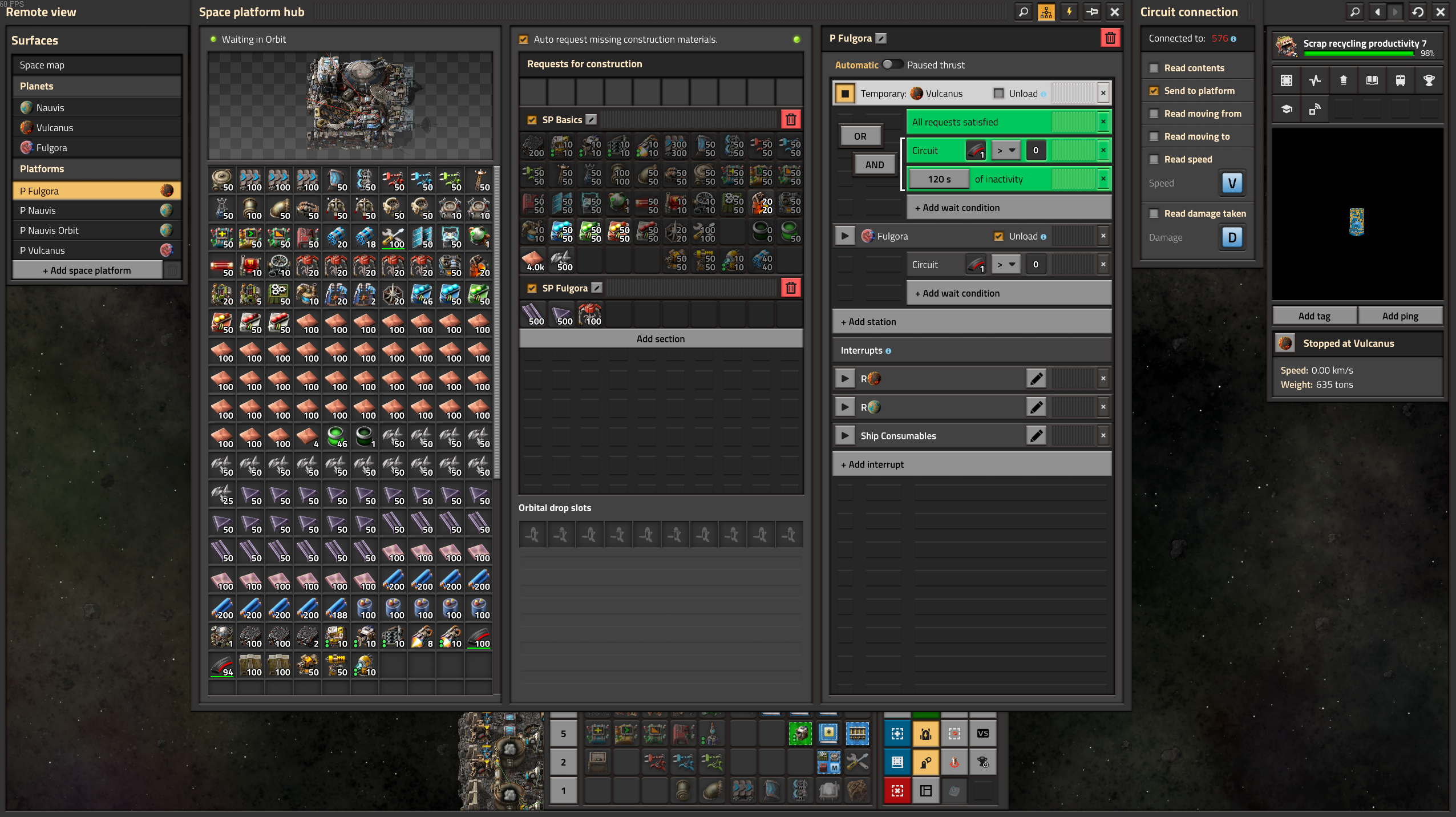
Task: Uncheck Send to platform option
Action: pyautogui.click(x=1154, y=91)
